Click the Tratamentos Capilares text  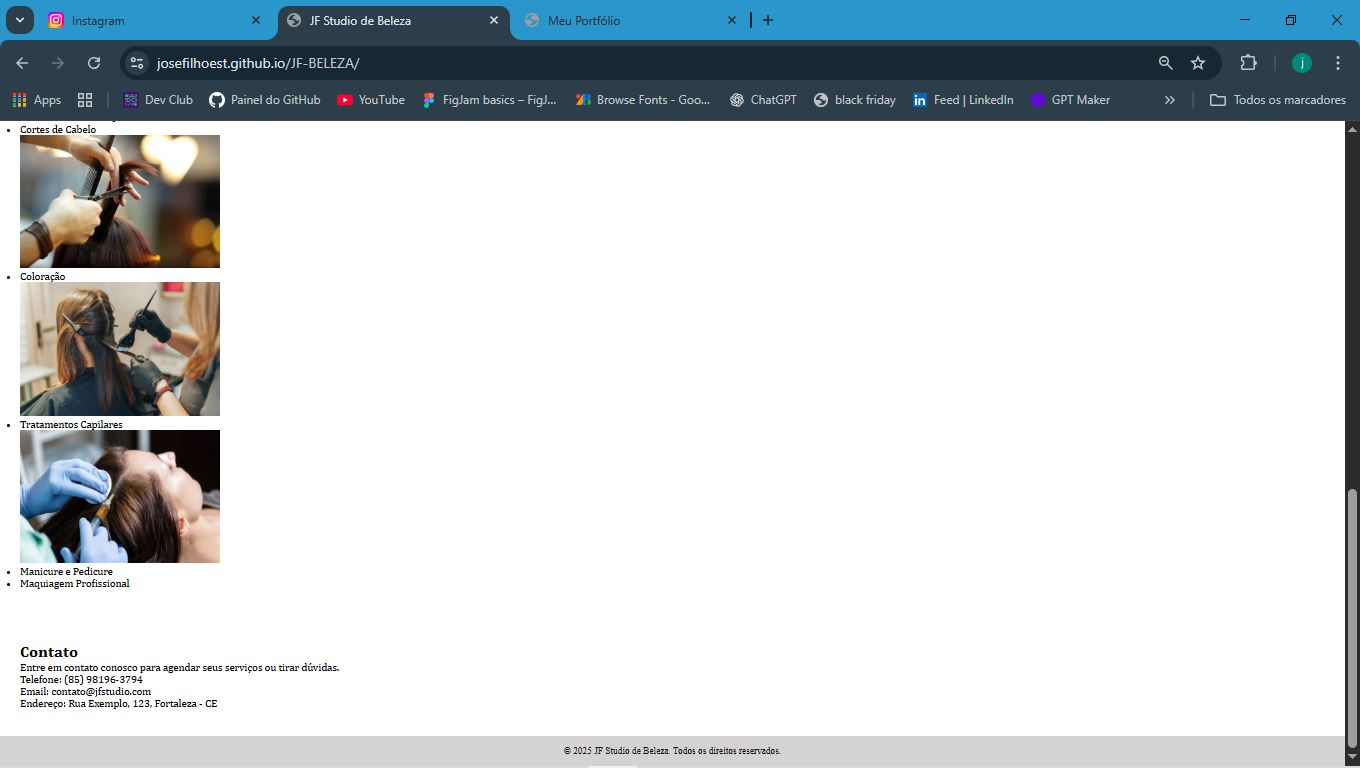click(71, 424)
